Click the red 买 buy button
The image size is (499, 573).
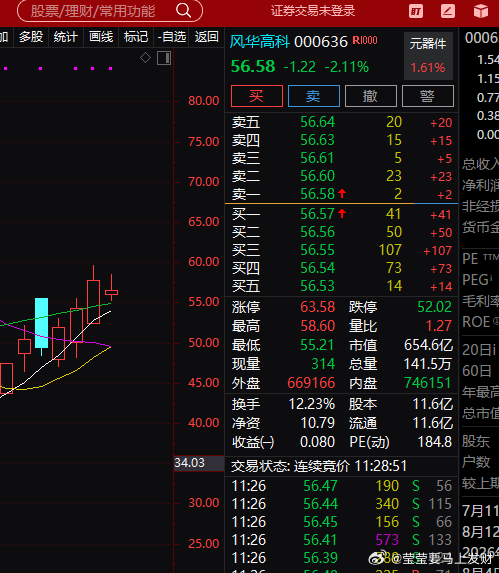click(x=257, y=96)
